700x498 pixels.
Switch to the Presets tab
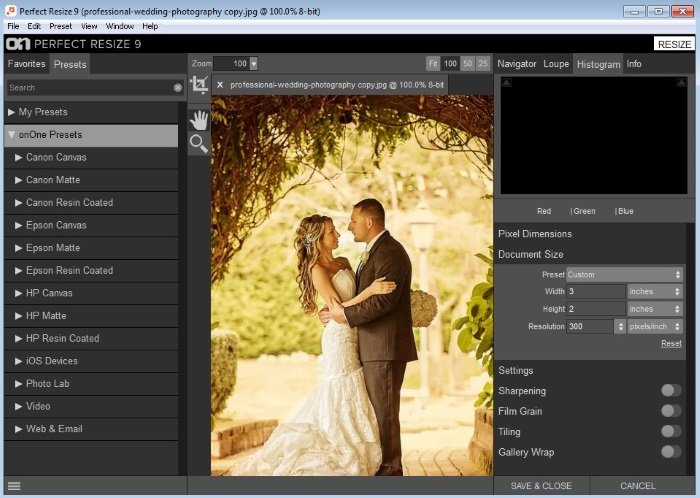(x=70, y=64)
